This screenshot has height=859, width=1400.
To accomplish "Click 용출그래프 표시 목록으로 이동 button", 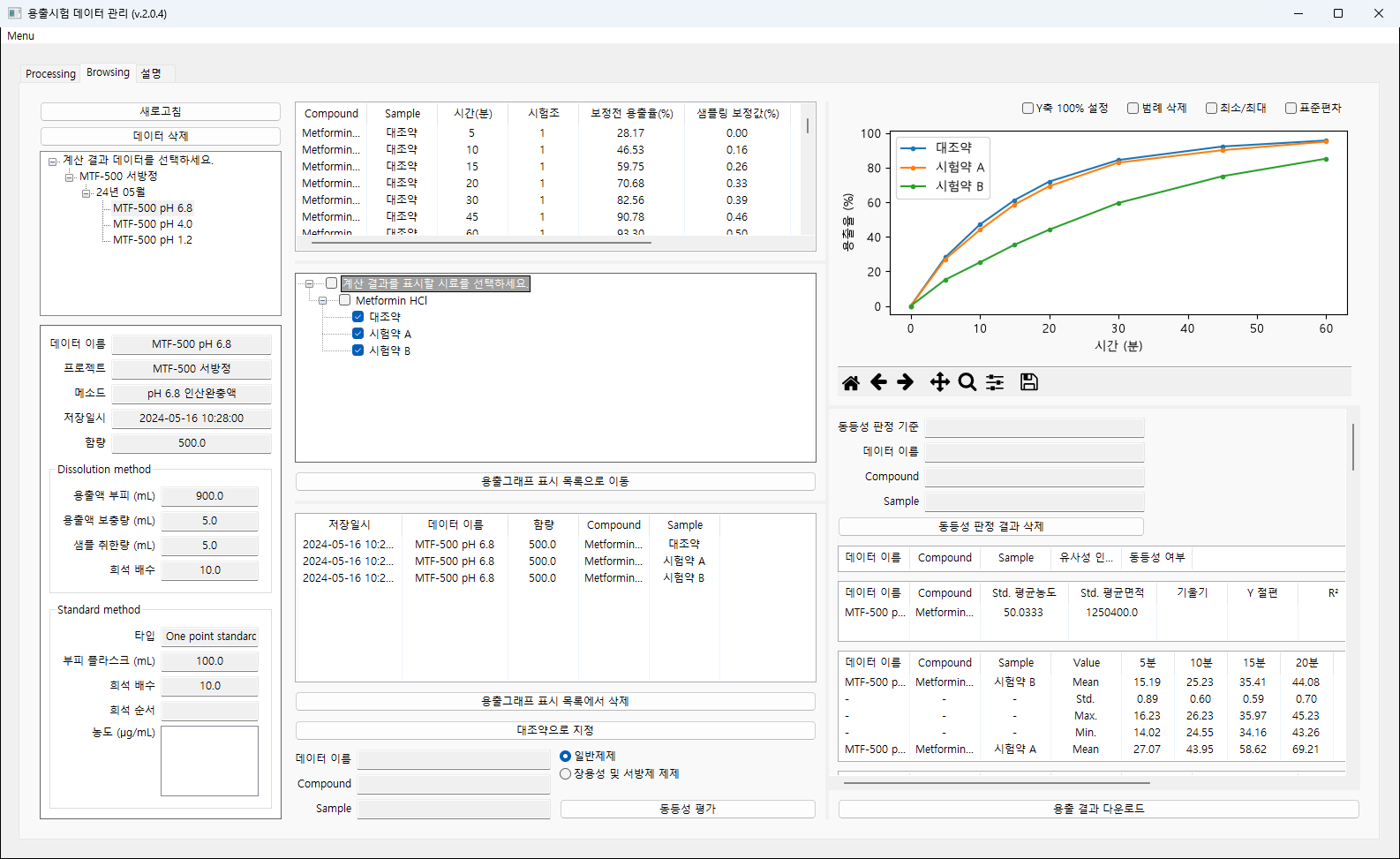I will pos(555,481).
